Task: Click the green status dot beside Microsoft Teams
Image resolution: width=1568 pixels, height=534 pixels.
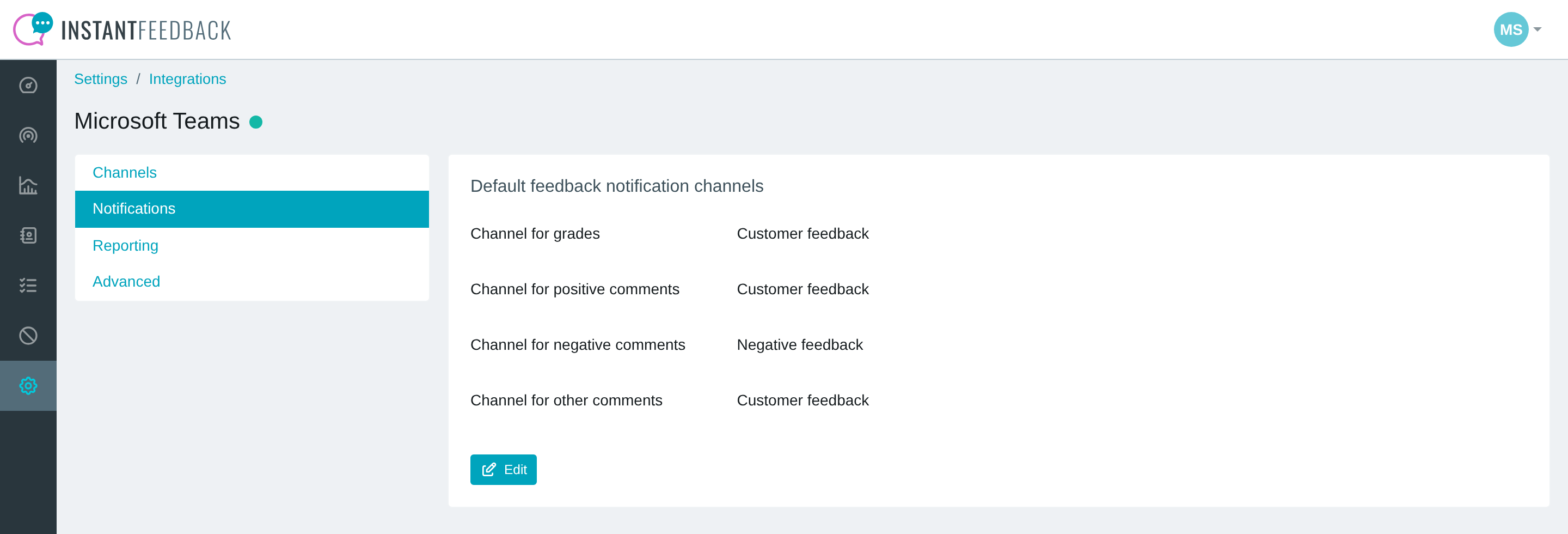Action: [256, 123]
